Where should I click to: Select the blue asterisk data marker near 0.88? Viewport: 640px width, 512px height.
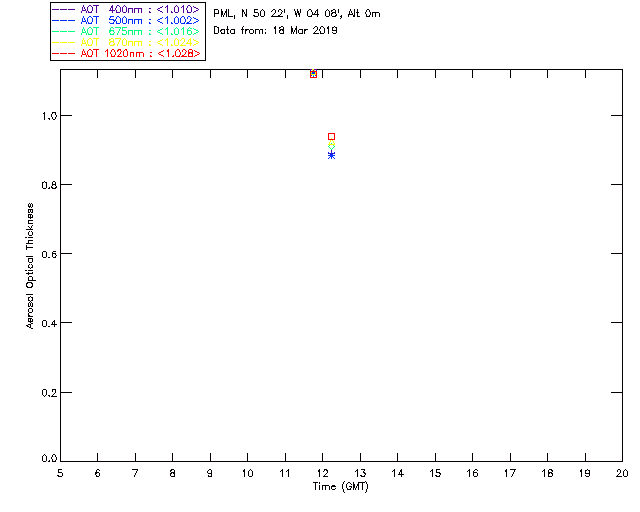(331, 155)
